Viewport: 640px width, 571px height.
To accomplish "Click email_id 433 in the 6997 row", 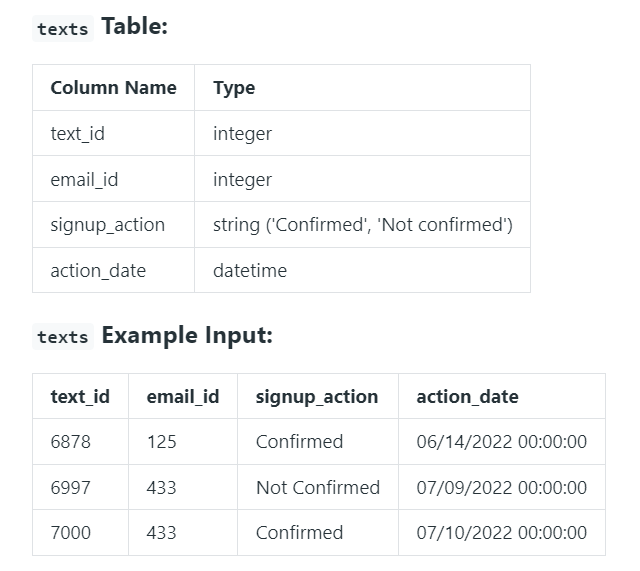I will (x=183, y=487).
